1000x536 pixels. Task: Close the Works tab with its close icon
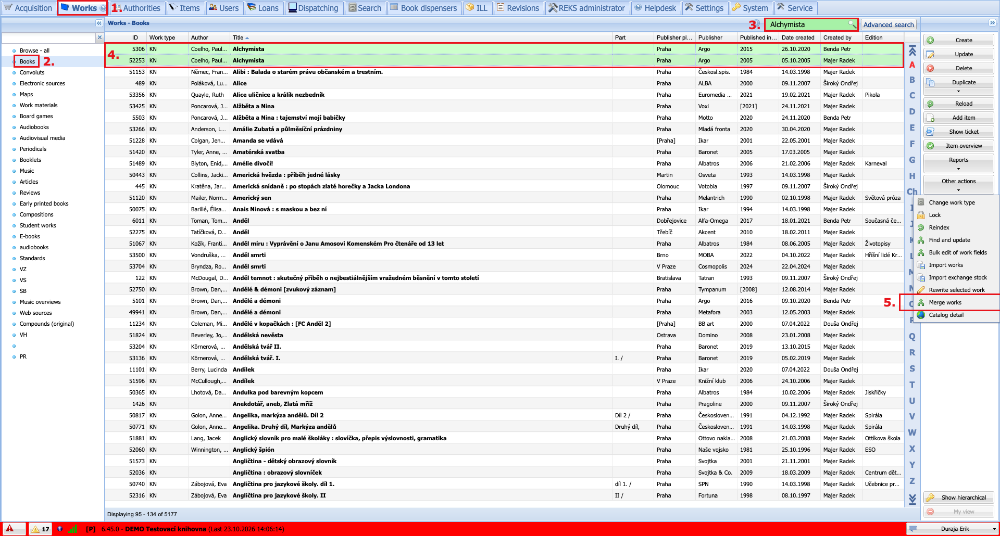[x=103, y=8]
